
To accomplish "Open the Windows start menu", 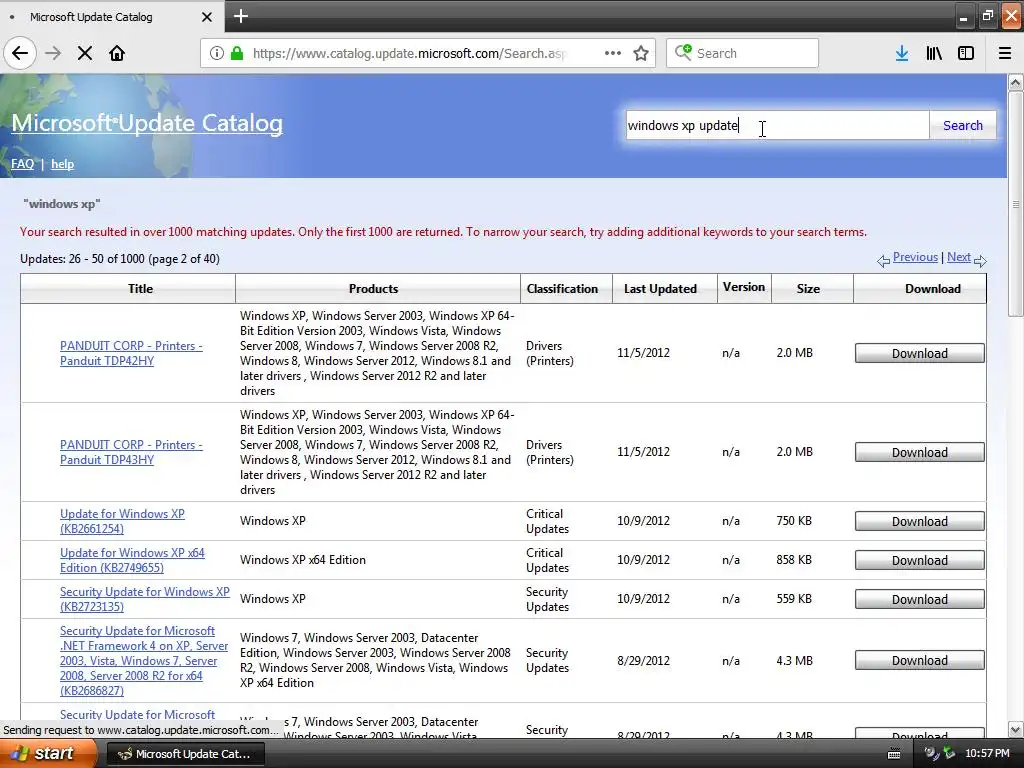I will pos(47,753).
